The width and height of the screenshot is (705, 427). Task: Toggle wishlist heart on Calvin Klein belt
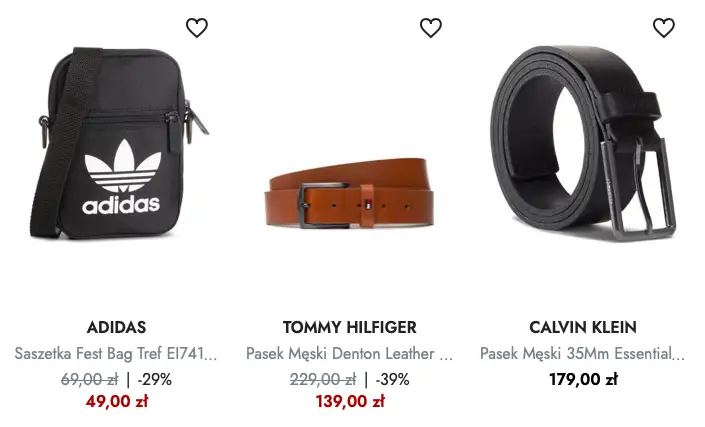[664, 28]
